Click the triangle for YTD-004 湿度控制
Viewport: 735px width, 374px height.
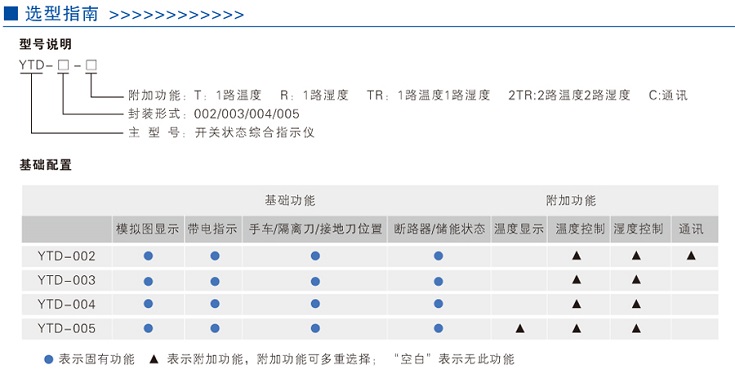tap(636, 304)
